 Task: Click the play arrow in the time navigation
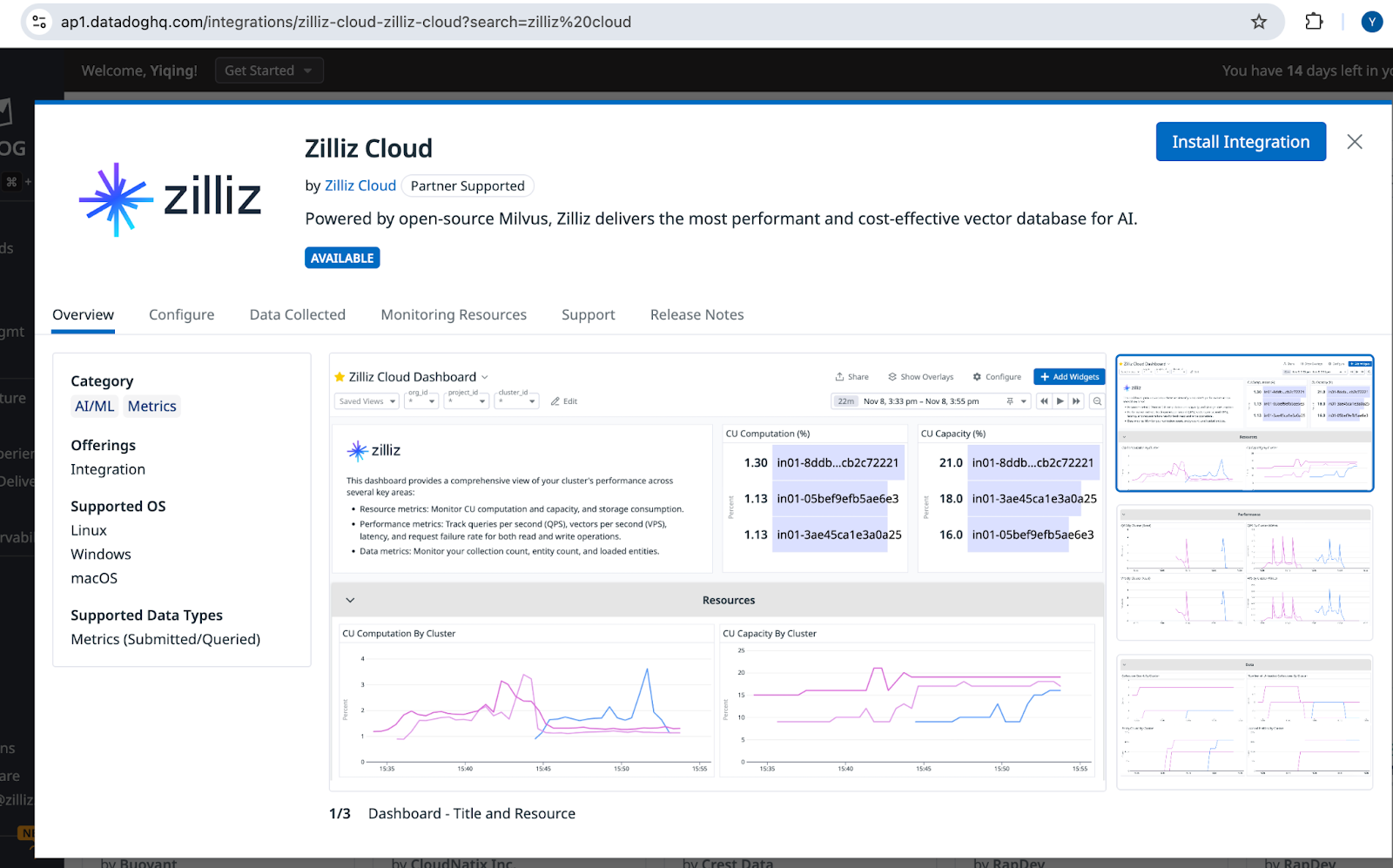click(x=1060, y=400)
